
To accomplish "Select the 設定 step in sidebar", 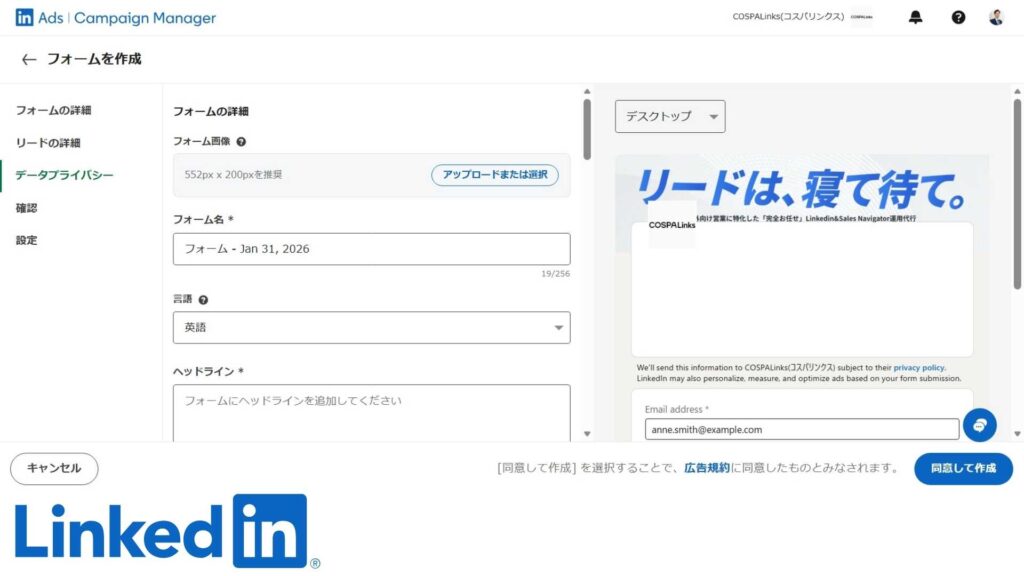I will 26,240.
